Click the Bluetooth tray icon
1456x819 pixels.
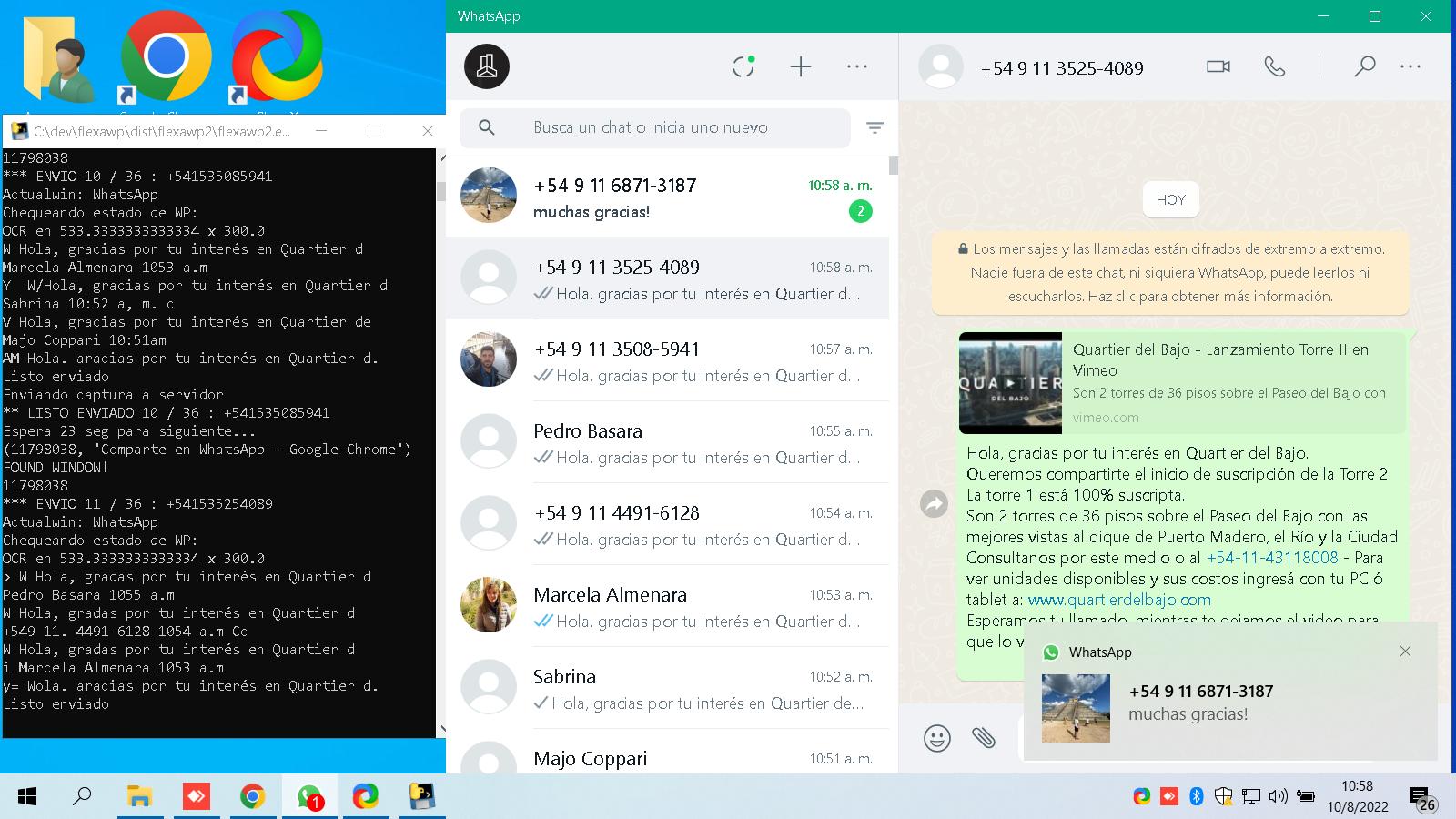[x=1197, y=796]
